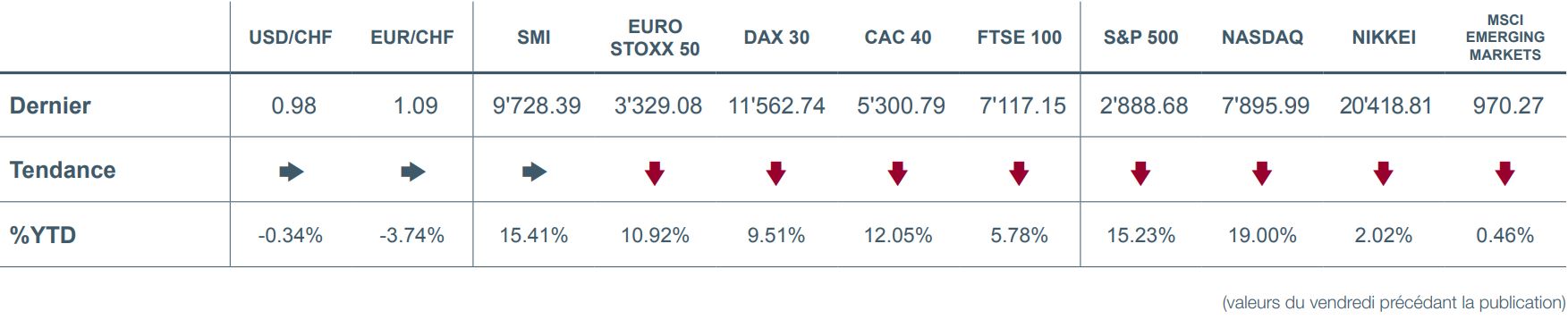Select the USD/CHF column header
This screenshot has height=328, width=1568.
coord(291,38)
